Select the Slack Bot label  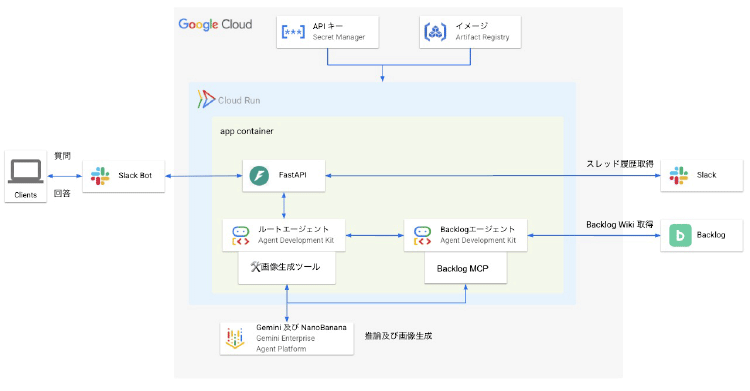(135, 176)
